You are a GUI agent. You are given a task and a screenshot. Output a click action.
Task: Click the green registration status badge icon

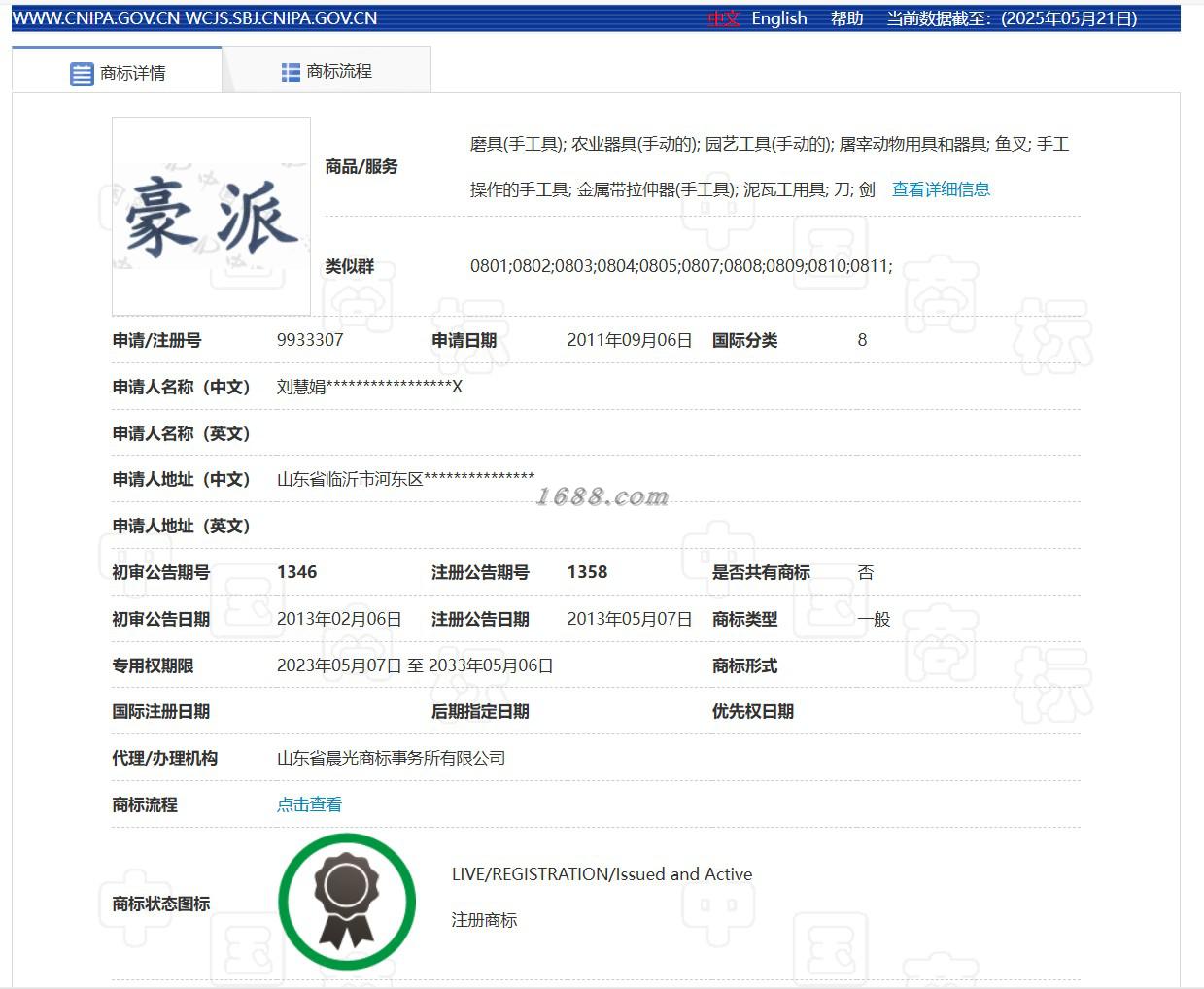[x=347, y=902]
